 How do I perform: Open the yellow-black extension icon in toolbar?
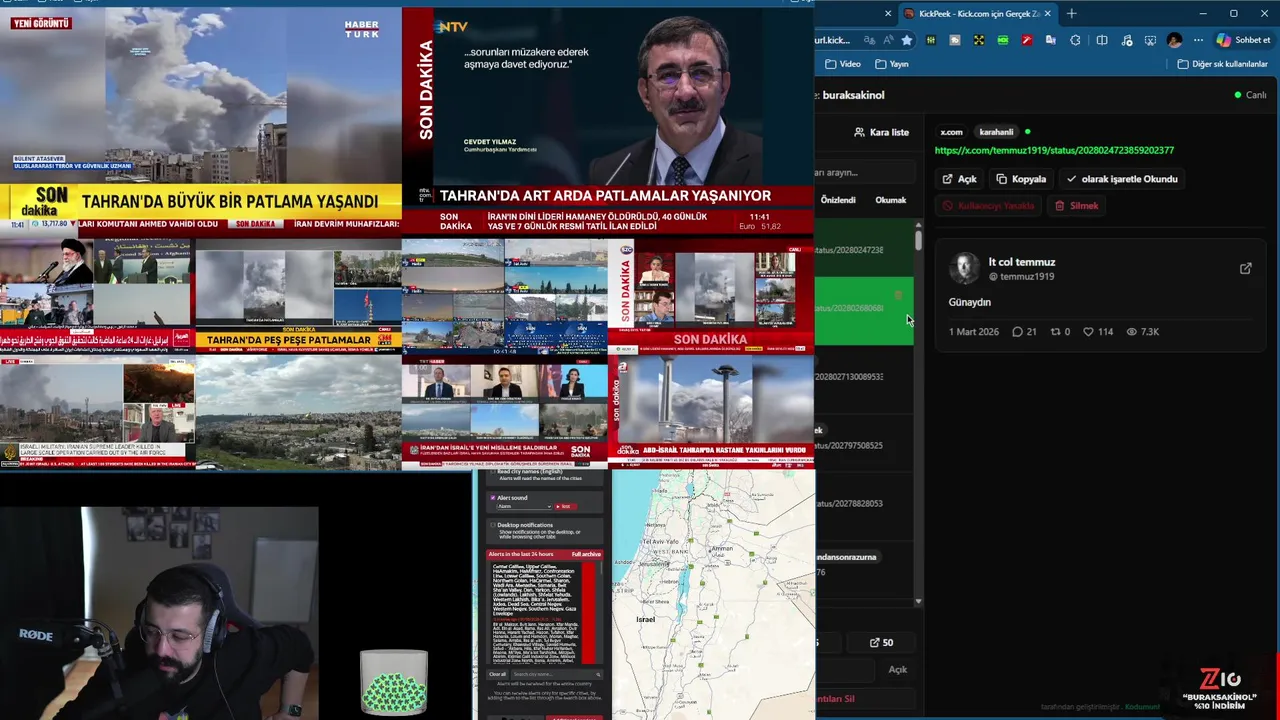[x=979, y=40]
